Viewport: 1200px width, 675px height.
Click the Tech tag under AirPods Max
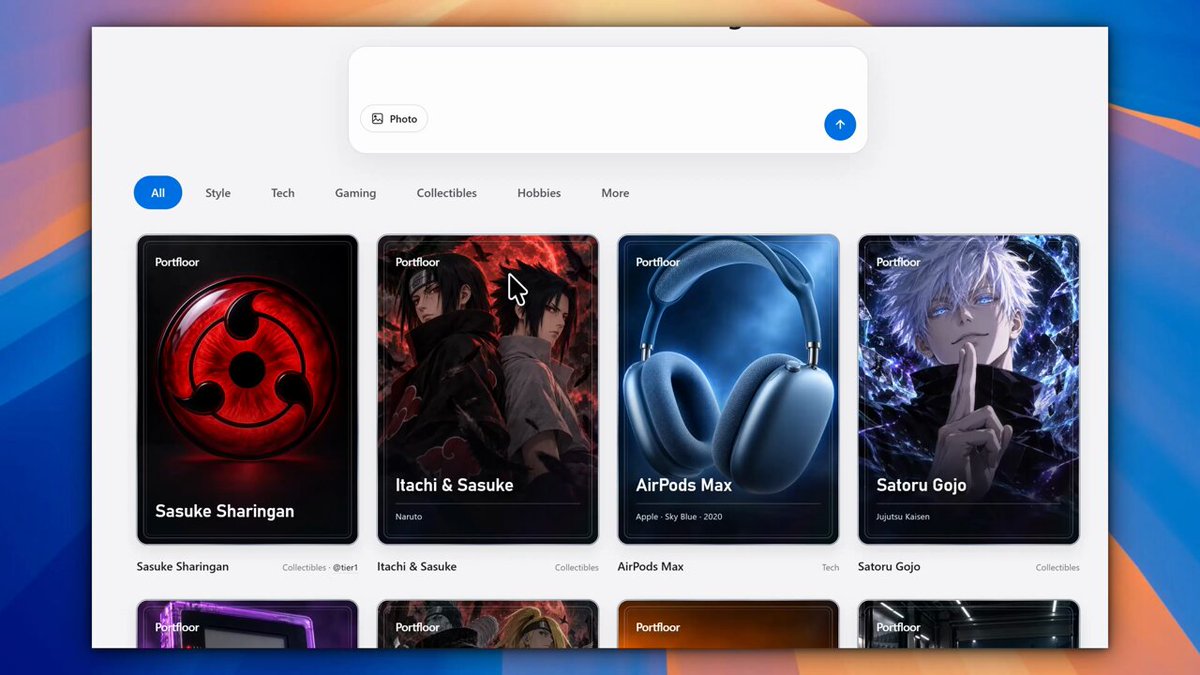[831, 568]
